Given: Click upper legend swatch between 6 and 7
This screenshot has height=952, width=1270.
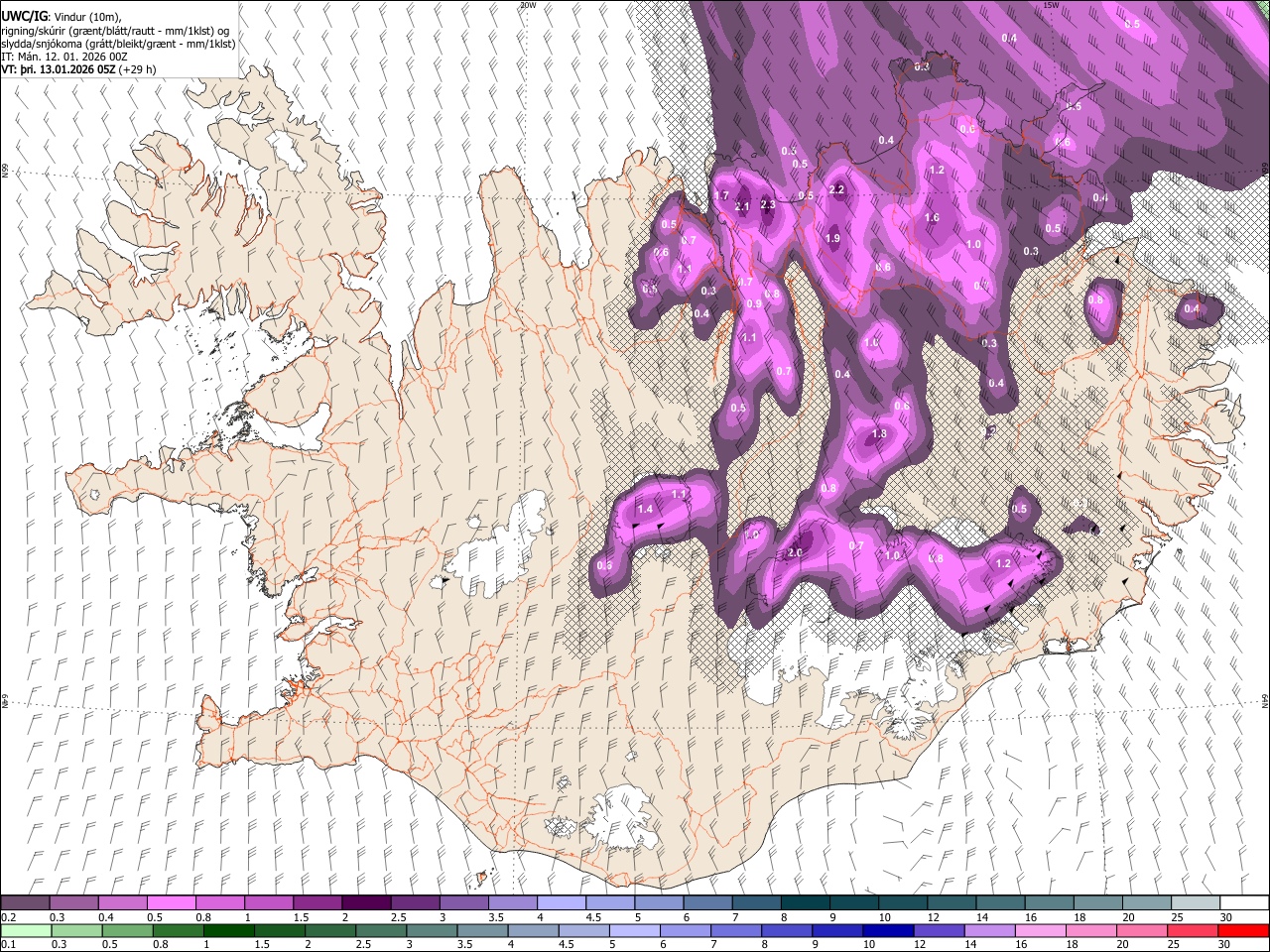Looking at the screenshot, I should point(707,903).
